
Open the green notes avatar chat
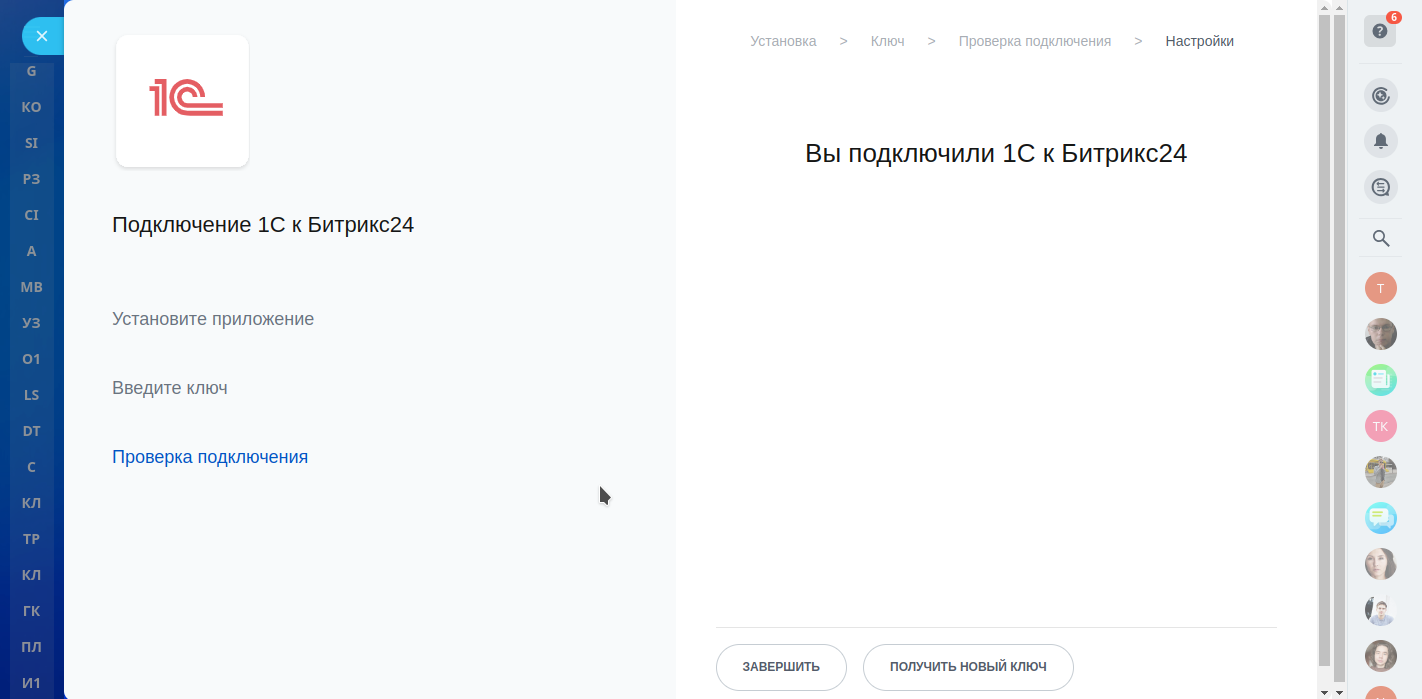(x=1381, y=380)
